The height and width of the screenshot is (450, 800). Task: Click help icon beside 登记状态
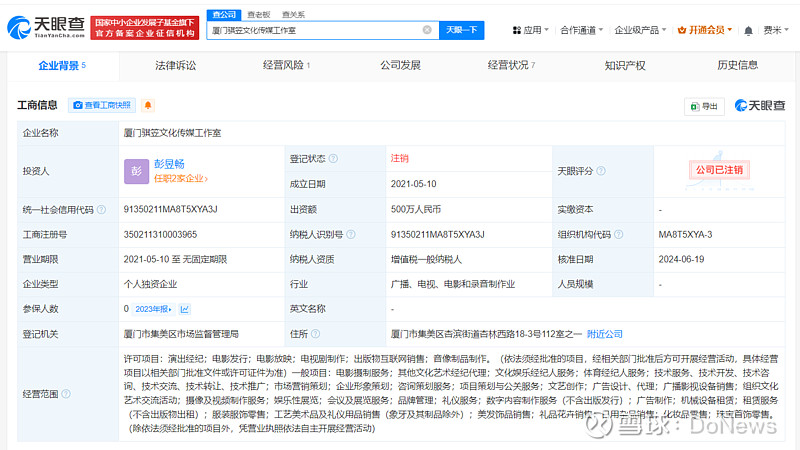tap(333, 159)
